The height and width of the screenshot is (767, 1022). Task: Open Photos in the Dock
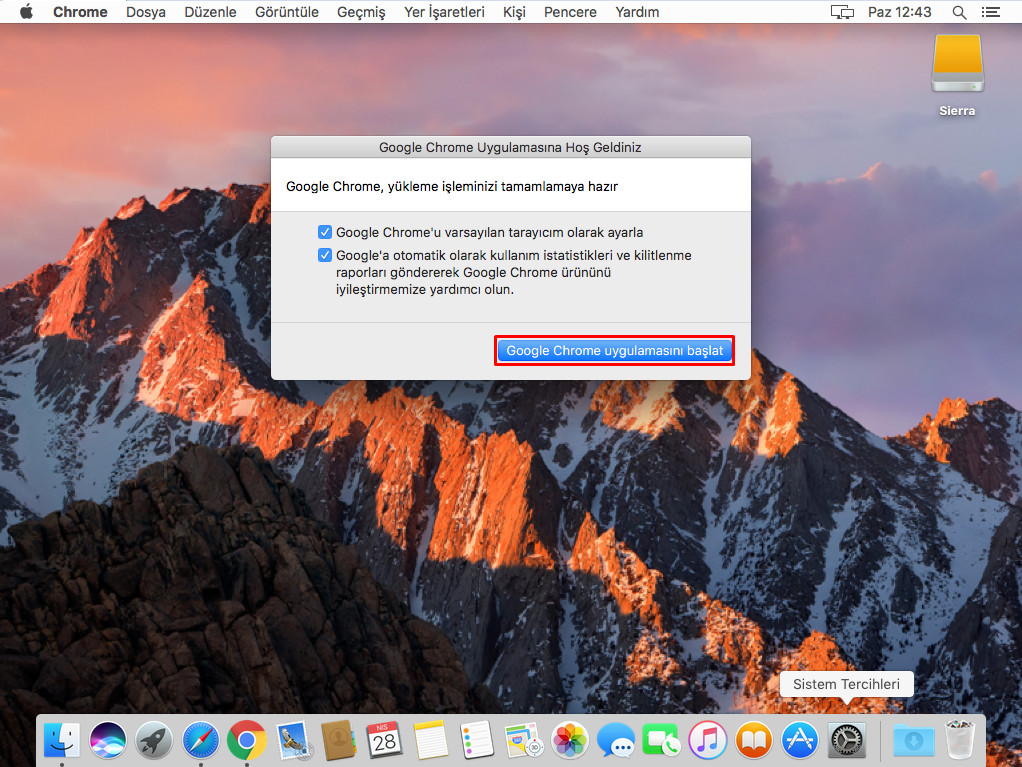tap(570, 740)
